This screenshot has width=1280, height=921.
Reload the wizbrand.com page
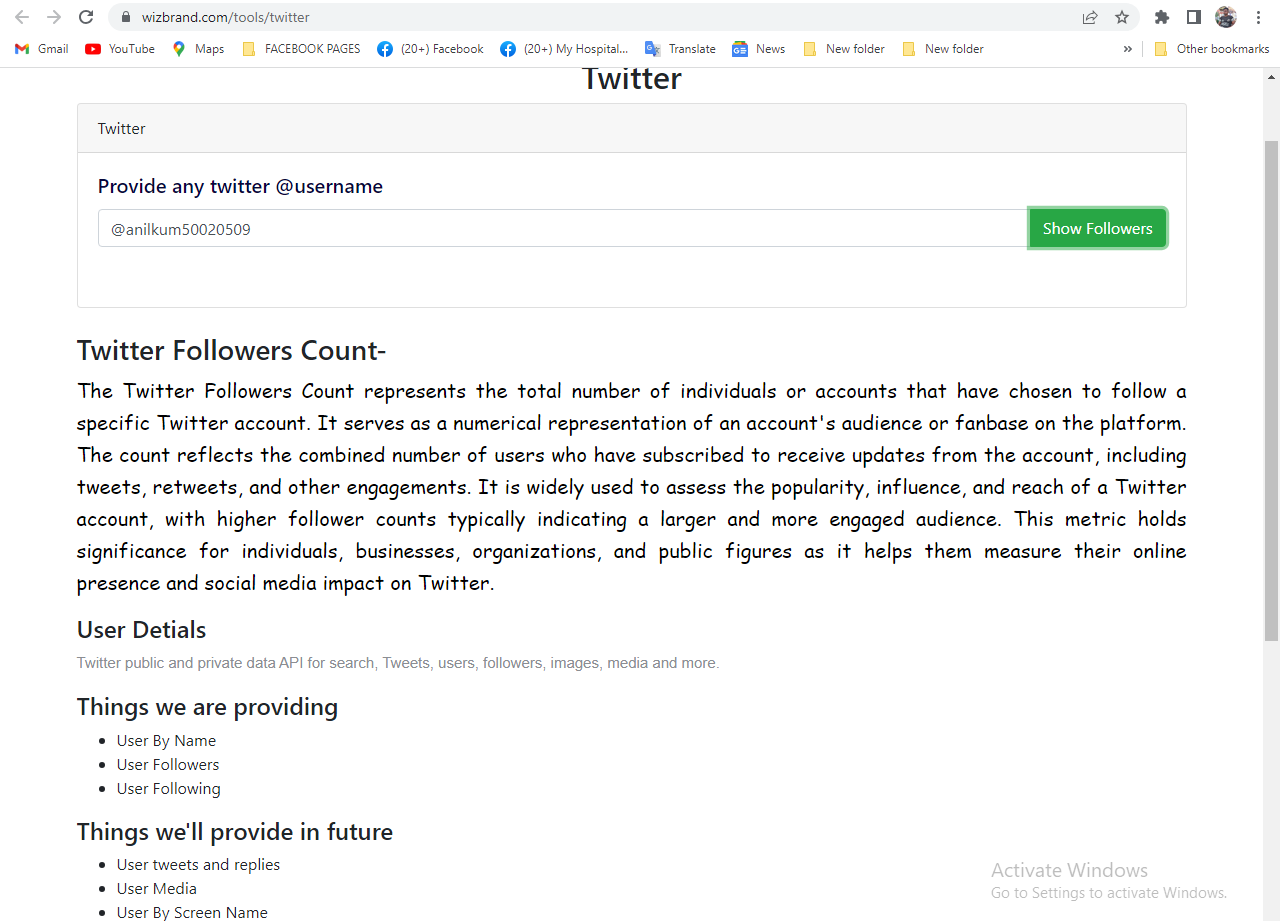(x=84, y=17)
